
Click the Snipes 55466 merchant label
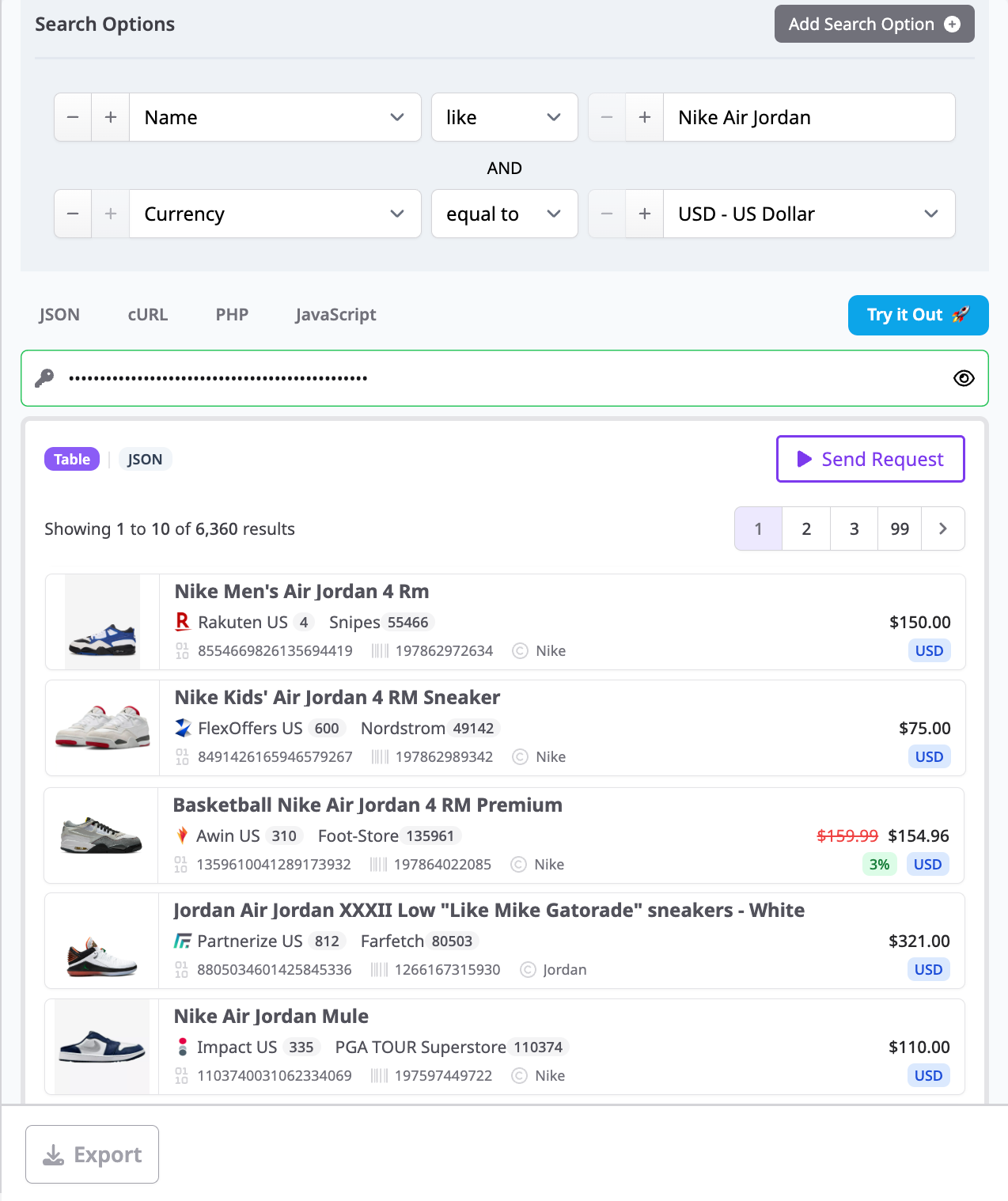click(x=382, y=623)
